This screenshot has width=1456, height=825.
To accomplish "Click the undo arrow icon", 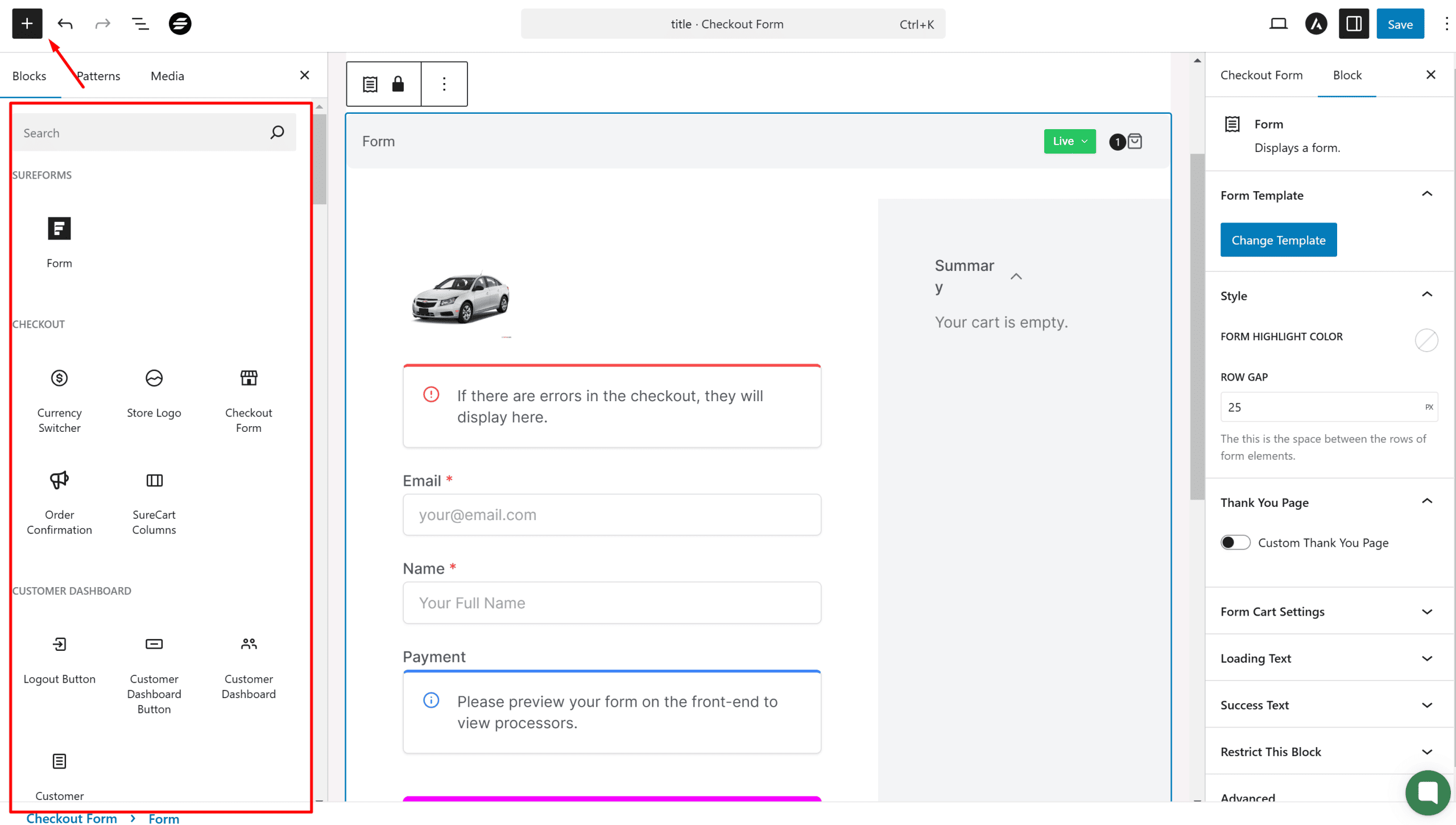I will (65, 24).
